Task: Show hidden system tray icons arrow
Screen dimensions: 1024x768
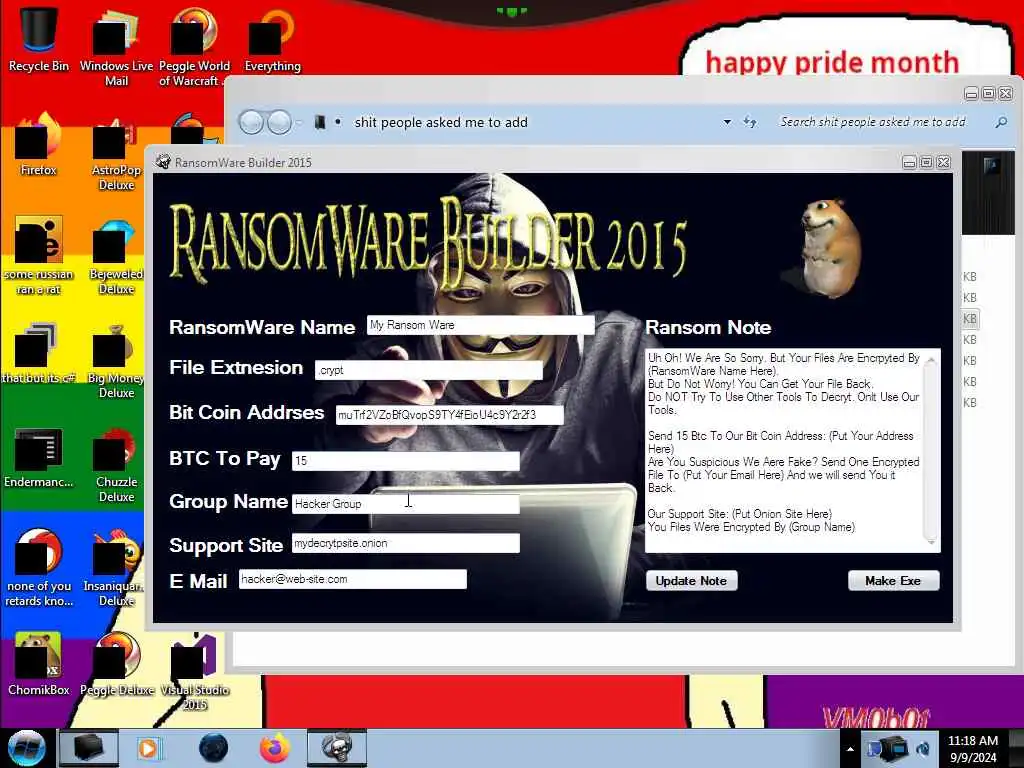Action: [850, 749]
